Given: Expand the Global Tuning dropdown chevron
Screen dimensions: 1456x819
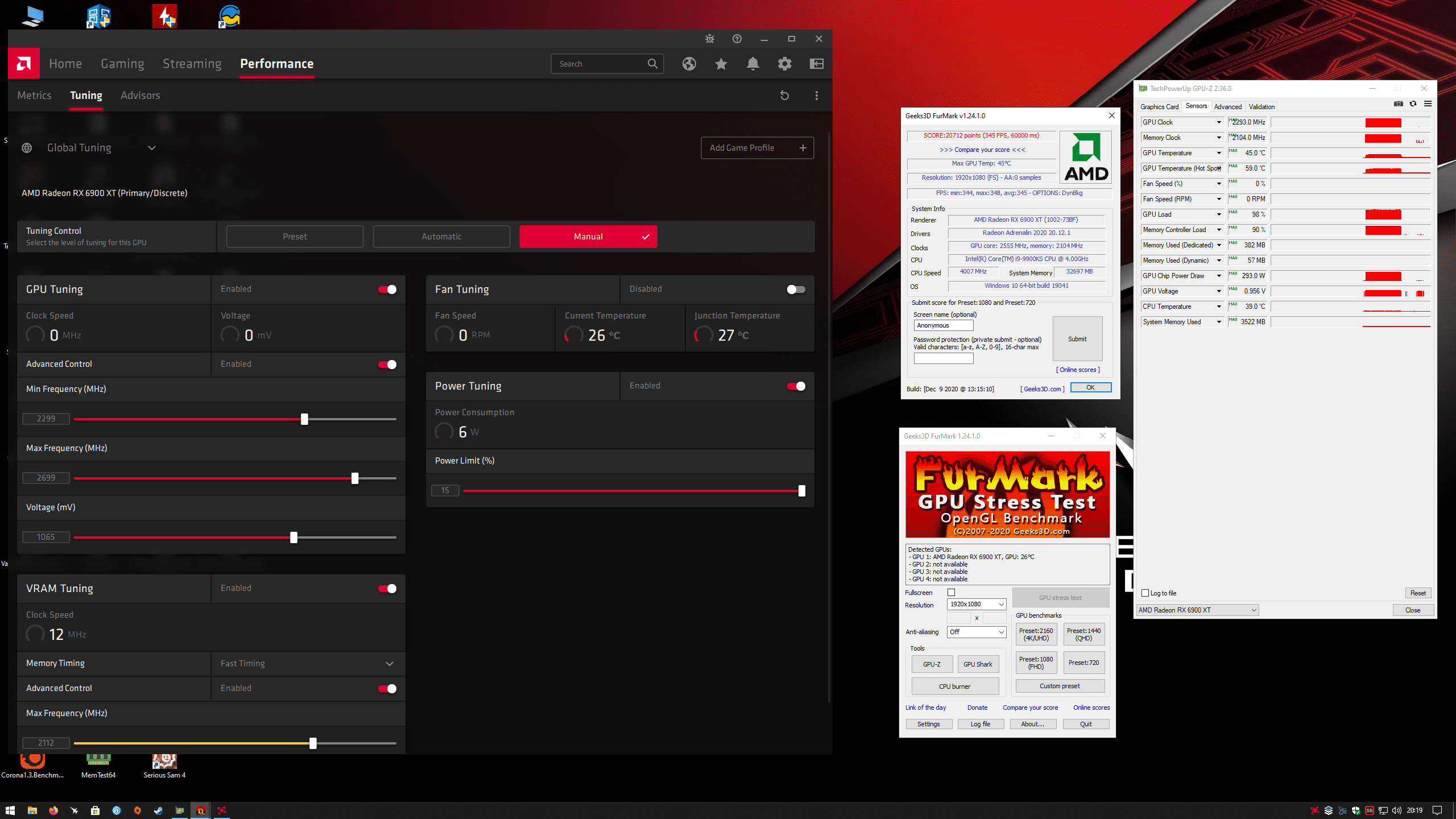Looking at the screenshot, I should pyautogui.click(x=152, y=148).
